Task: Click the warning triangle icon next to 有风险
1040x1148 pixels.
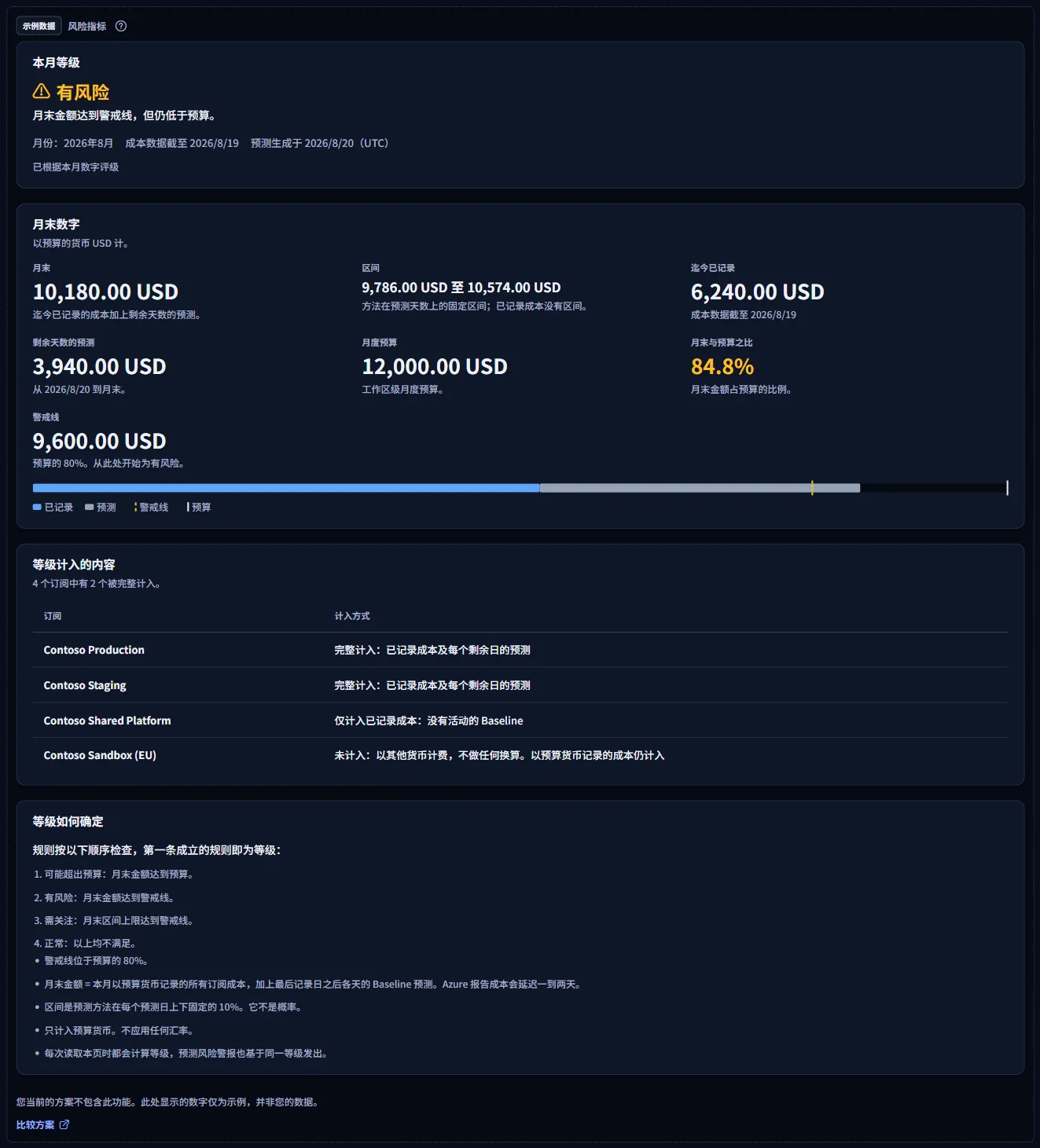Action: (42, 92)
